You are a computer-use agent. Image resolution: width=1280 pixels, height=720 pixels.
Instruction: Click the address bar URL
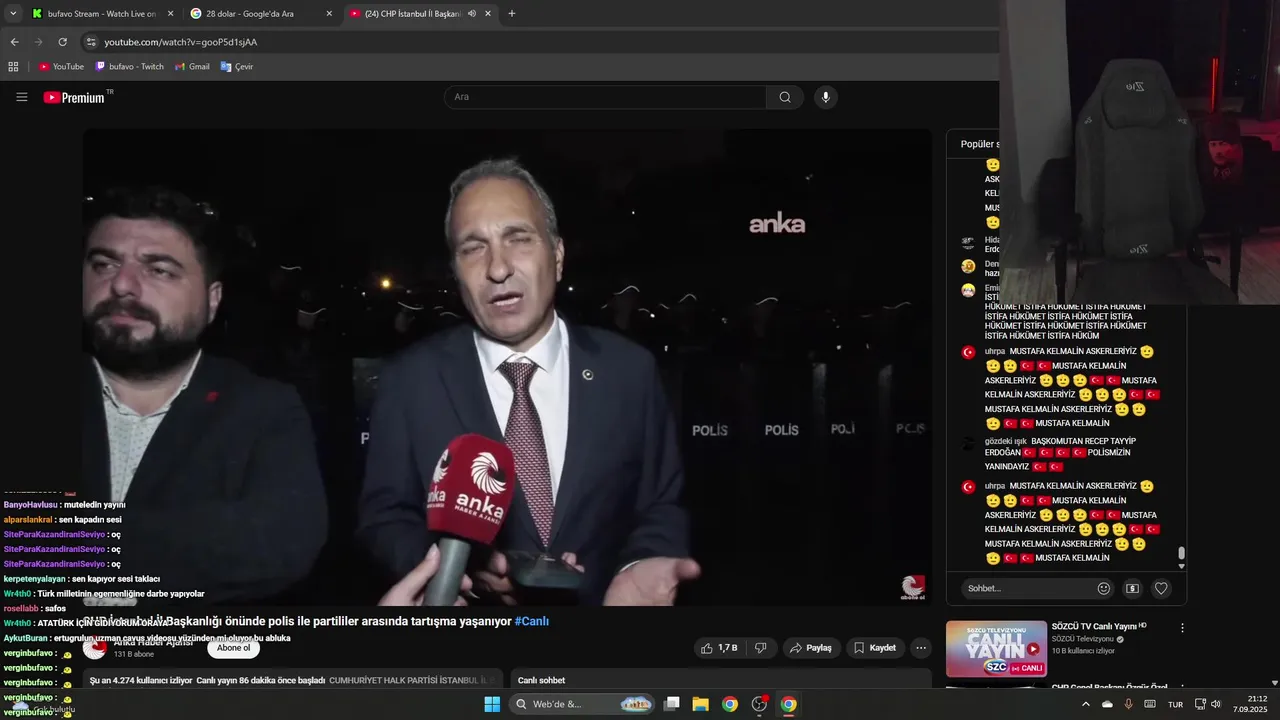click(x=181, y=42)
